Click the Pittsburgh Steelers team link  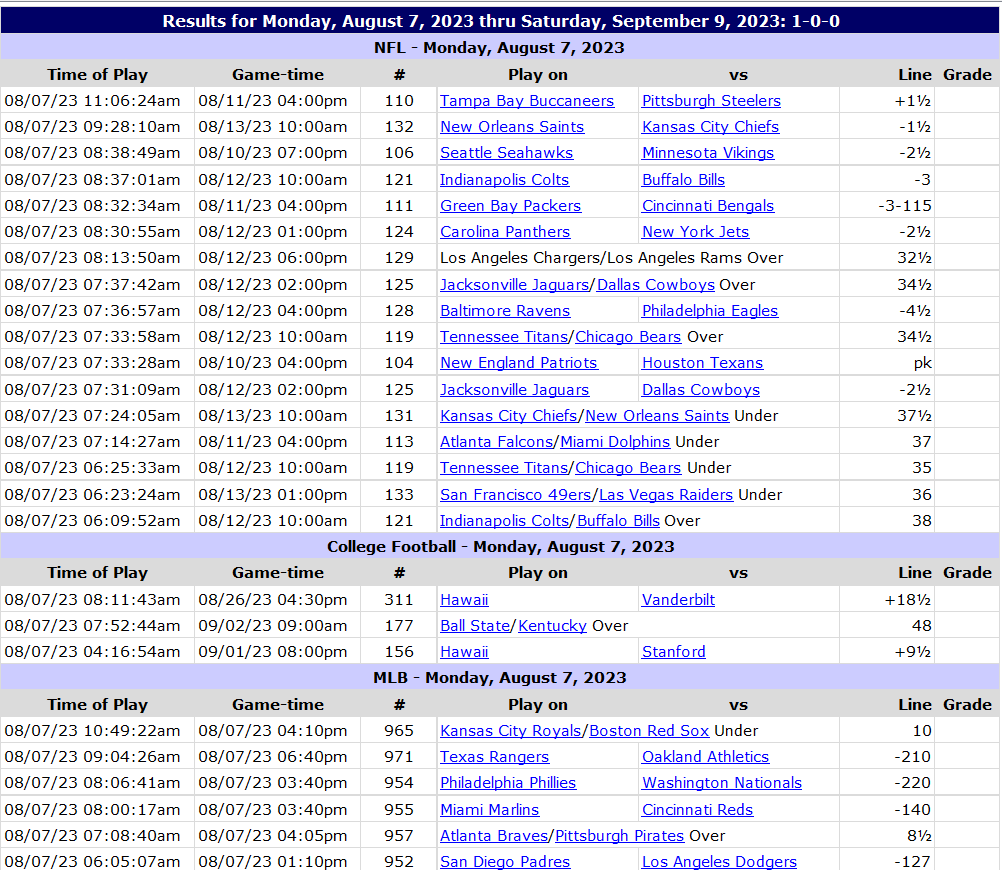[x=711, y=101]
